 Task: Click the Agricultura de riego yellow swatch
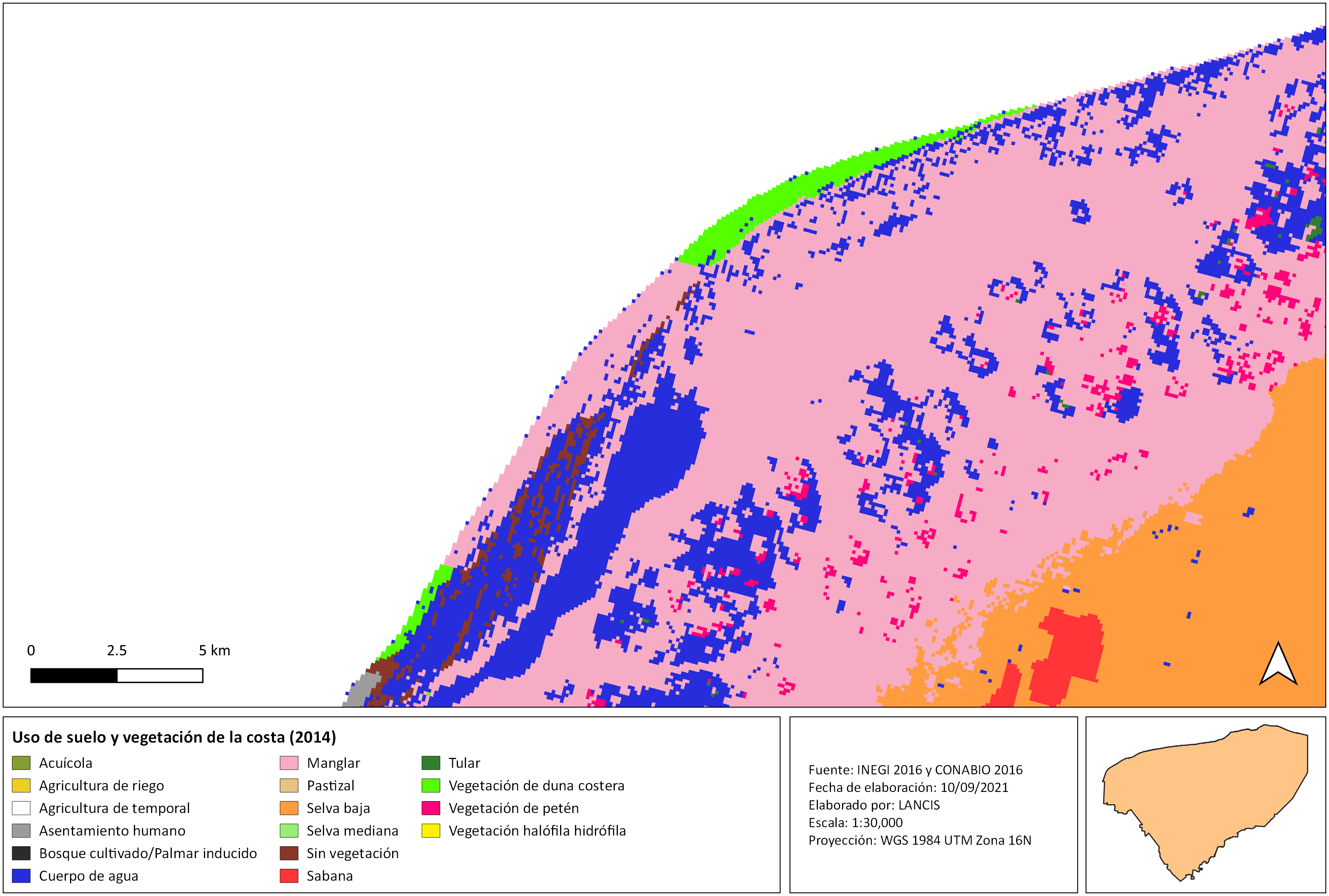tap(21, 786)
